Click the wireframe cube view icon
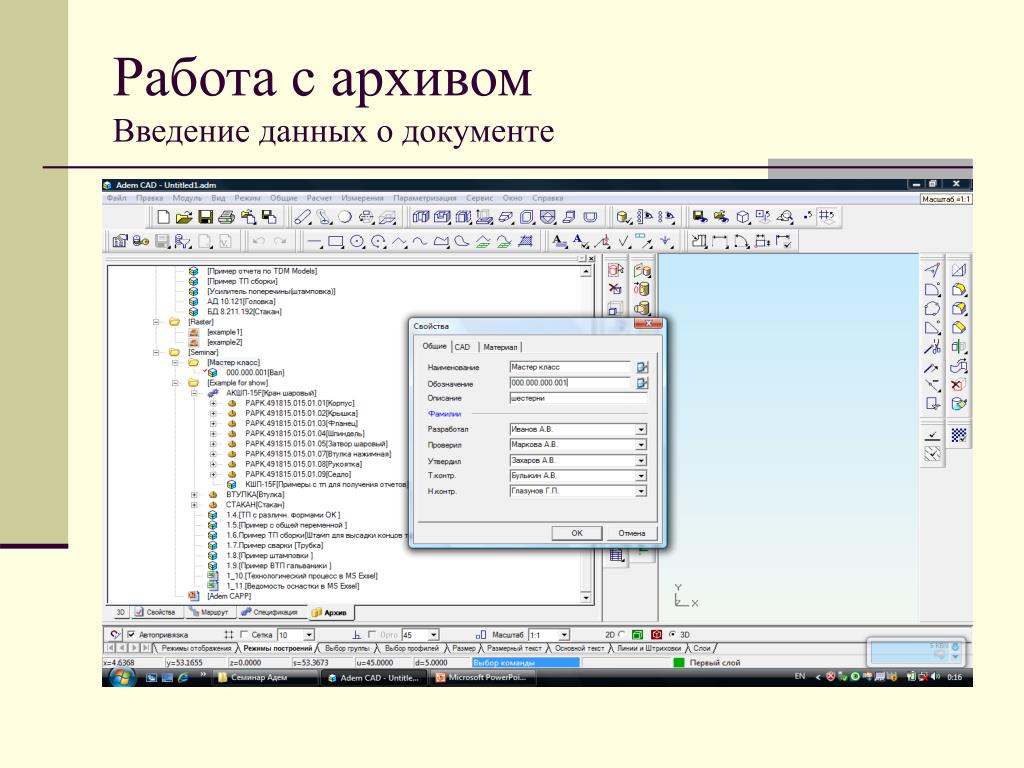The width and height of the screenshot is (1024, 768). [x=742, y=217]
